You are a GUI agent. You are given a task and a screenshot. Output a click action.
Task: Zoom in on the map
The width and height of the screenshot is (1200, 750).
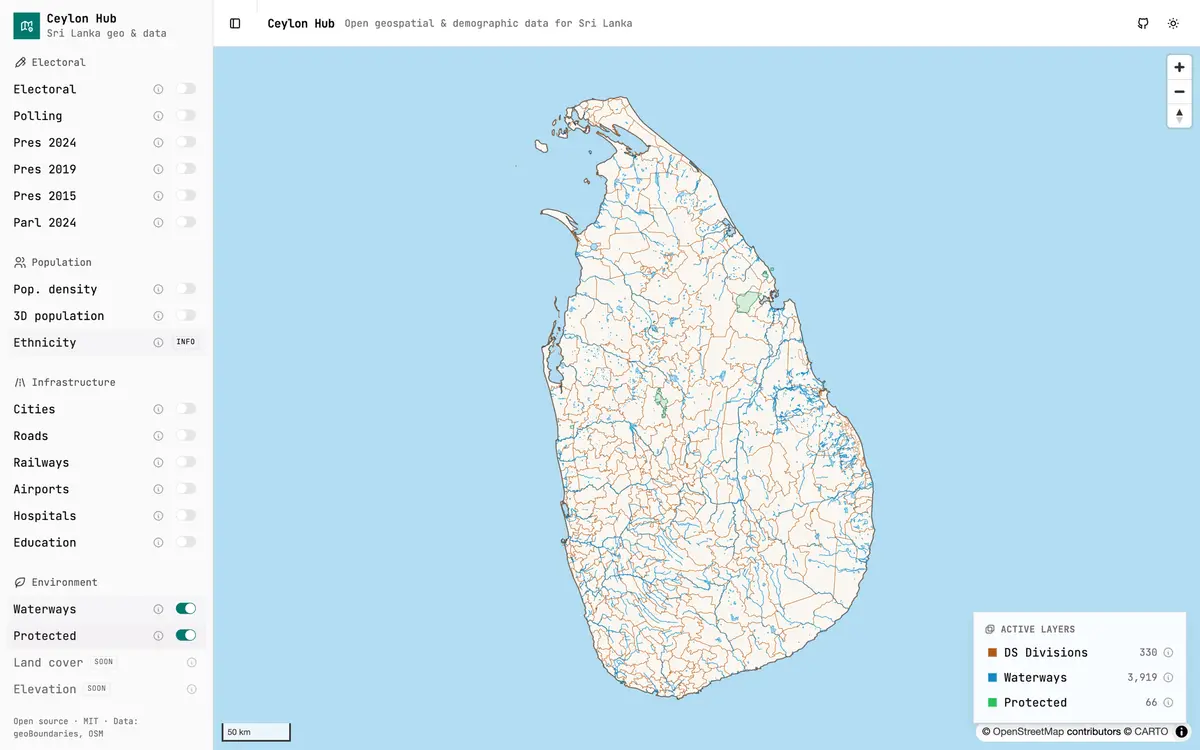click(x=1180, y=67)
